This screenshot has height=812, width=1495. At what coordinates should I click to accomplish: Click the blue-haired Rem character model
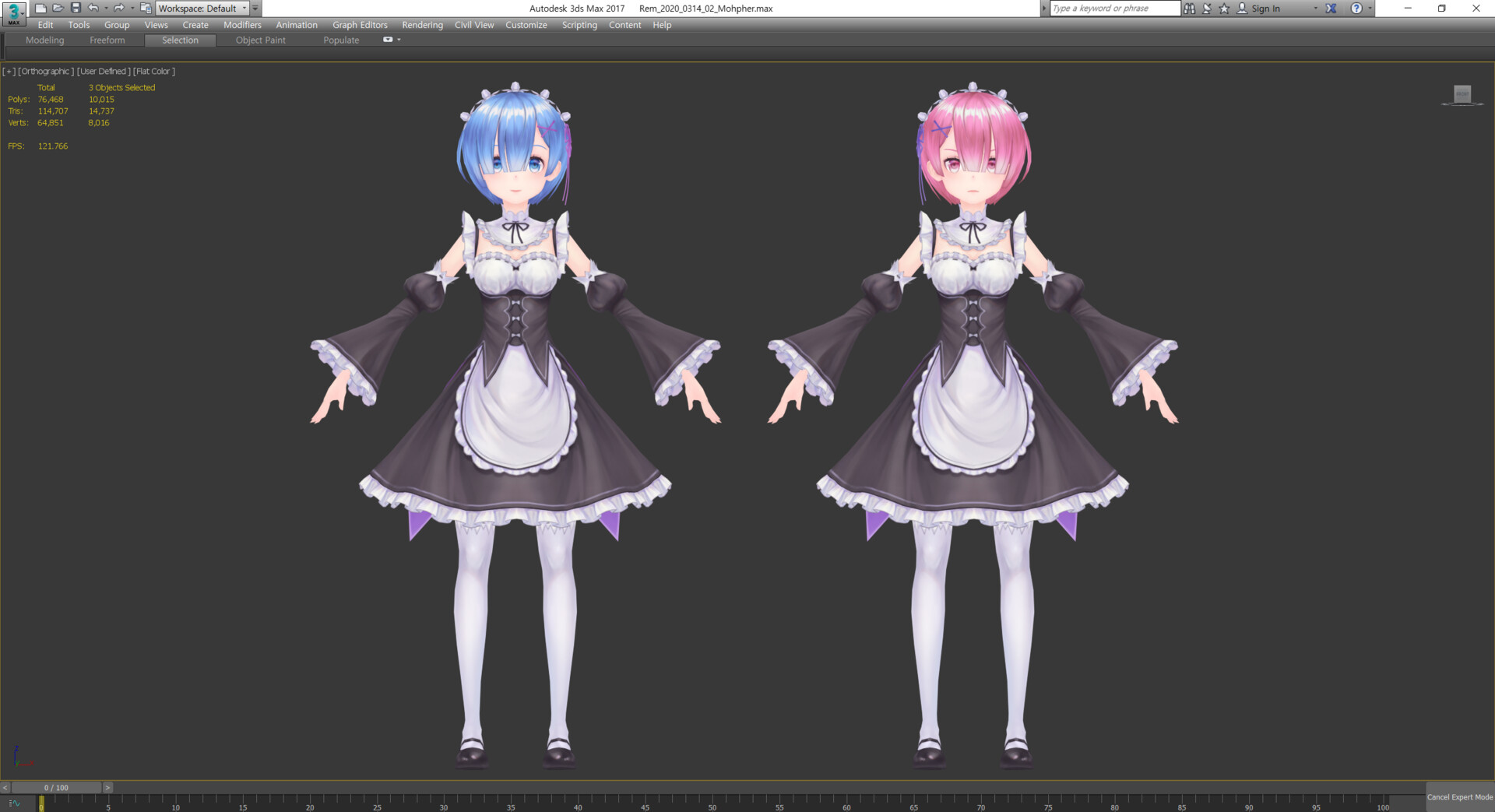(x=515, y=424)
